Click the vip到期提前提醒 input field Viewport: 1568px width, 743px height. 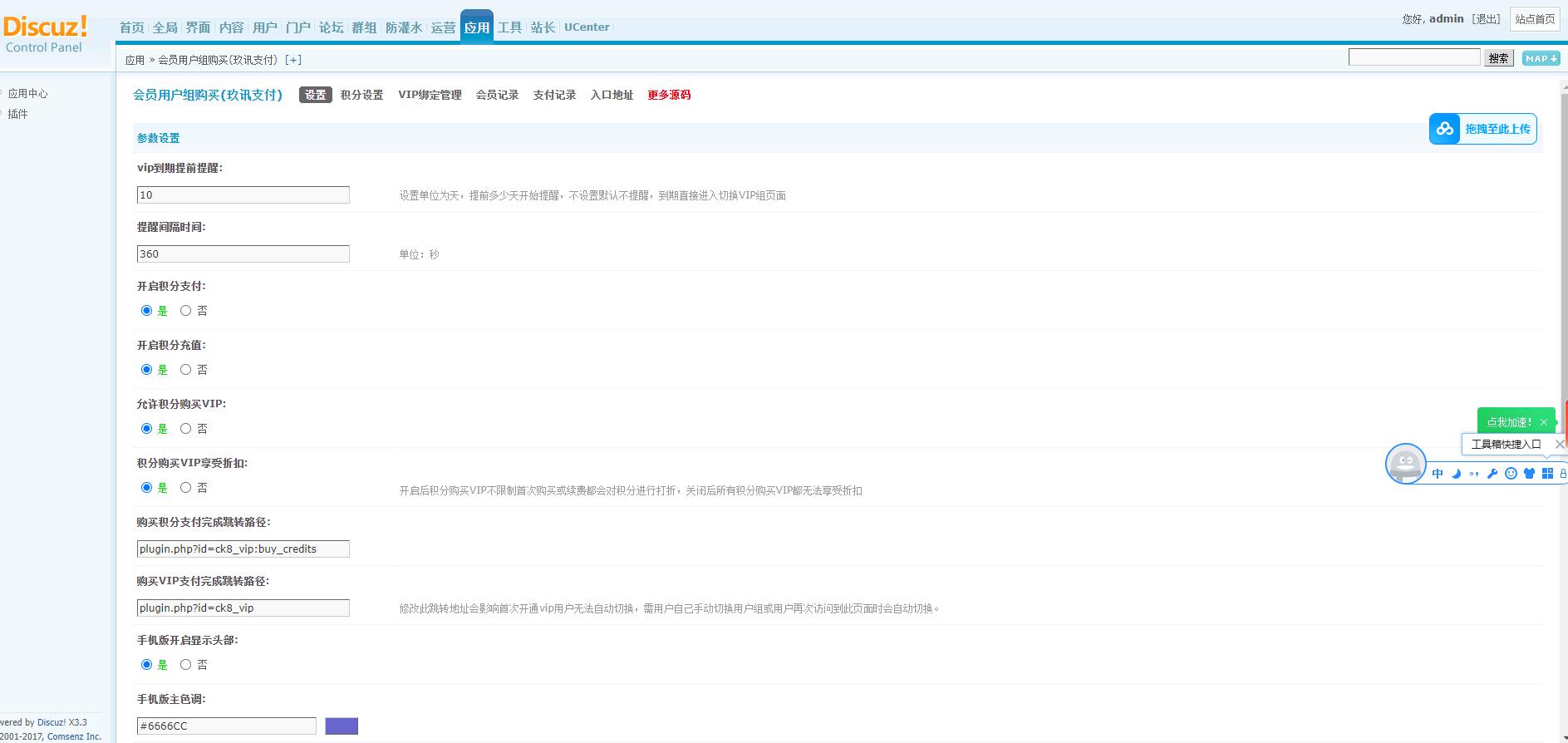pyautogui.click(x=243, y=195)
